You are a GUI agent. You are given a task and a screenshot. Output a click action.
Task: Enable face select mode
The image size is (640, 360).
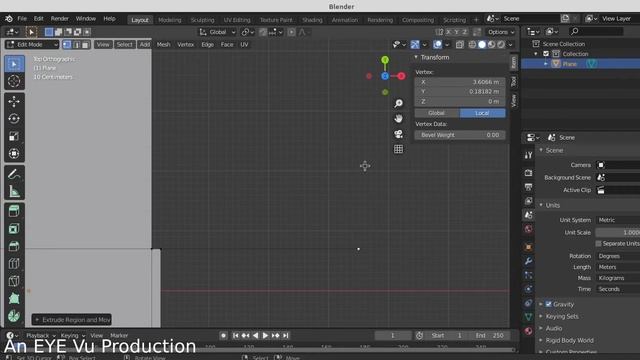(x=85, y=44)
